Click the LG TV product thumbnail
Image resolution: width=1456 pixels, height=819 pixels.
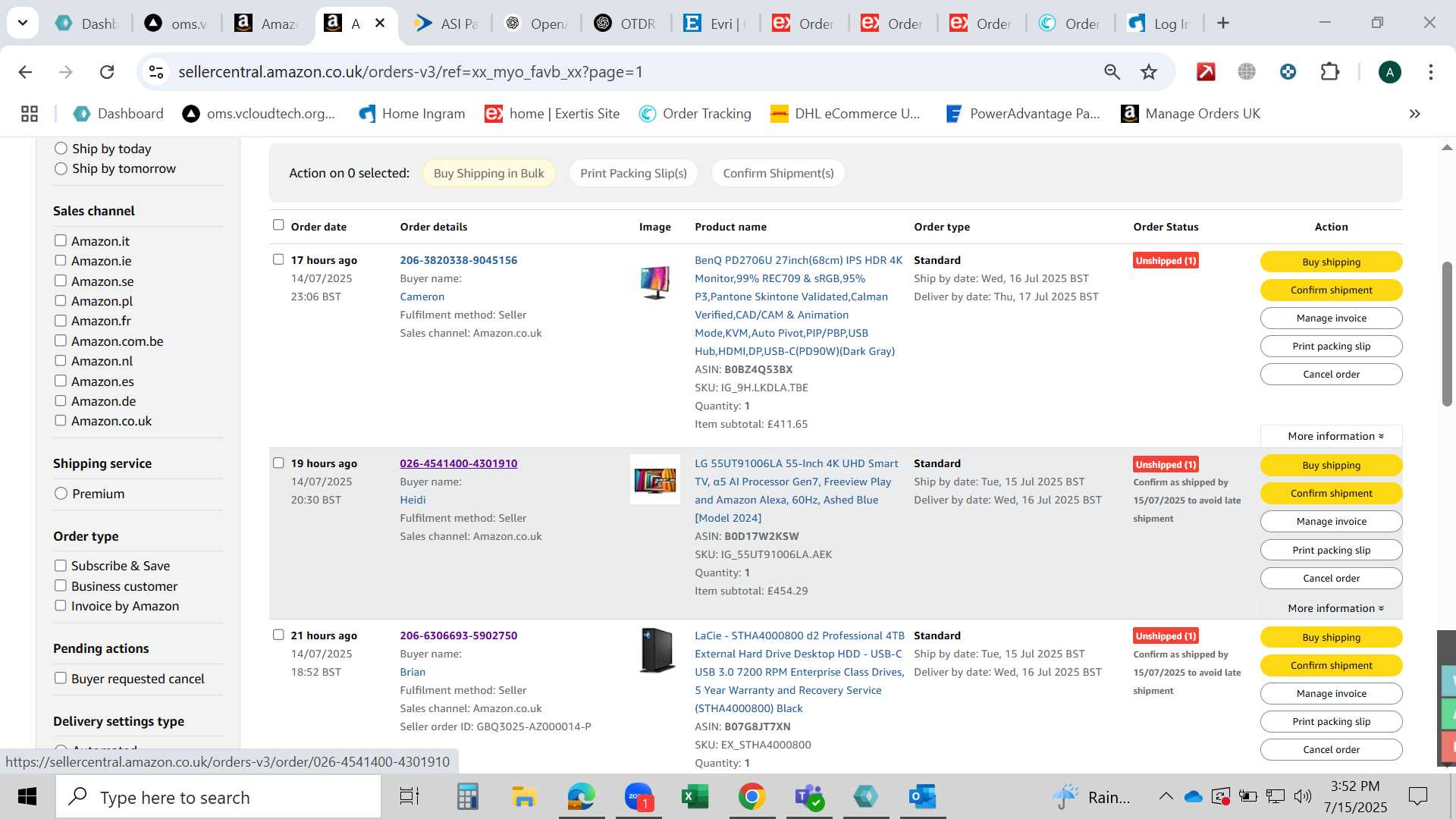[655, 479]
